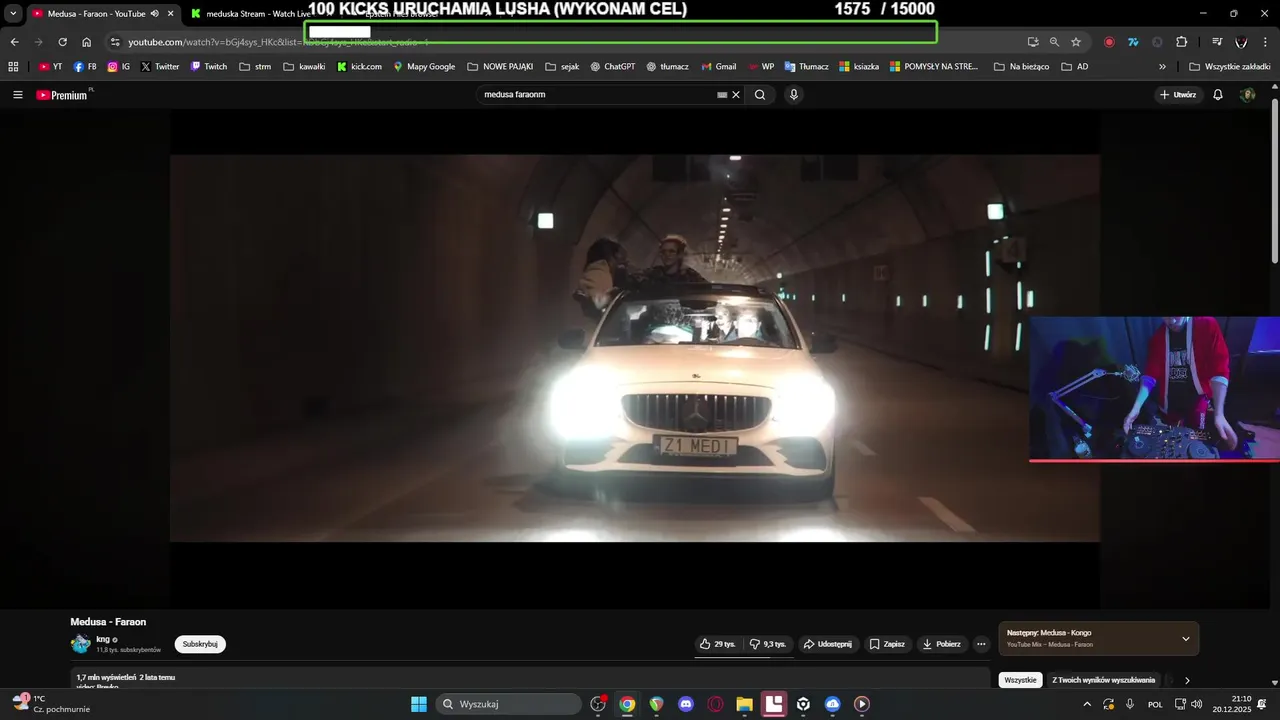Open the NOWE PAJĄKI bookmark folder

(x=500, y=67)
